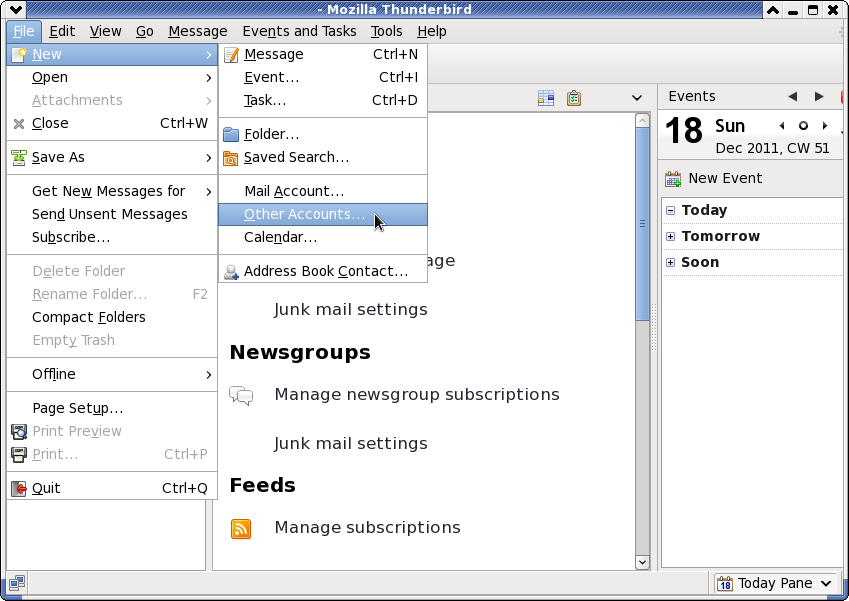Screen dimensions: 849x601
Task: Select Other Accounts… in New submenu
Action: 323,214
